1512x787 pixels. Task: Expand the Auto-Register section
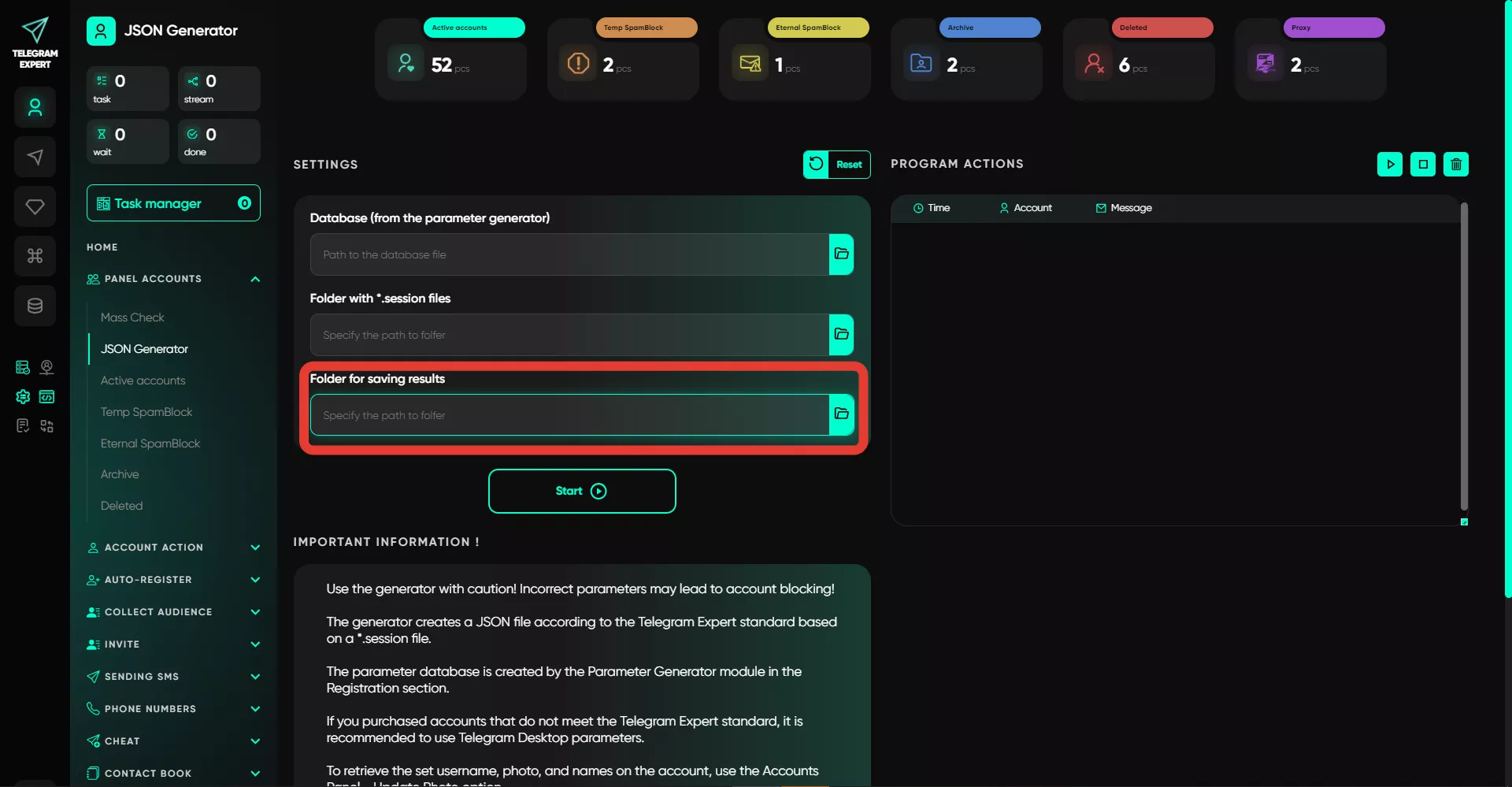pos(255,580)
